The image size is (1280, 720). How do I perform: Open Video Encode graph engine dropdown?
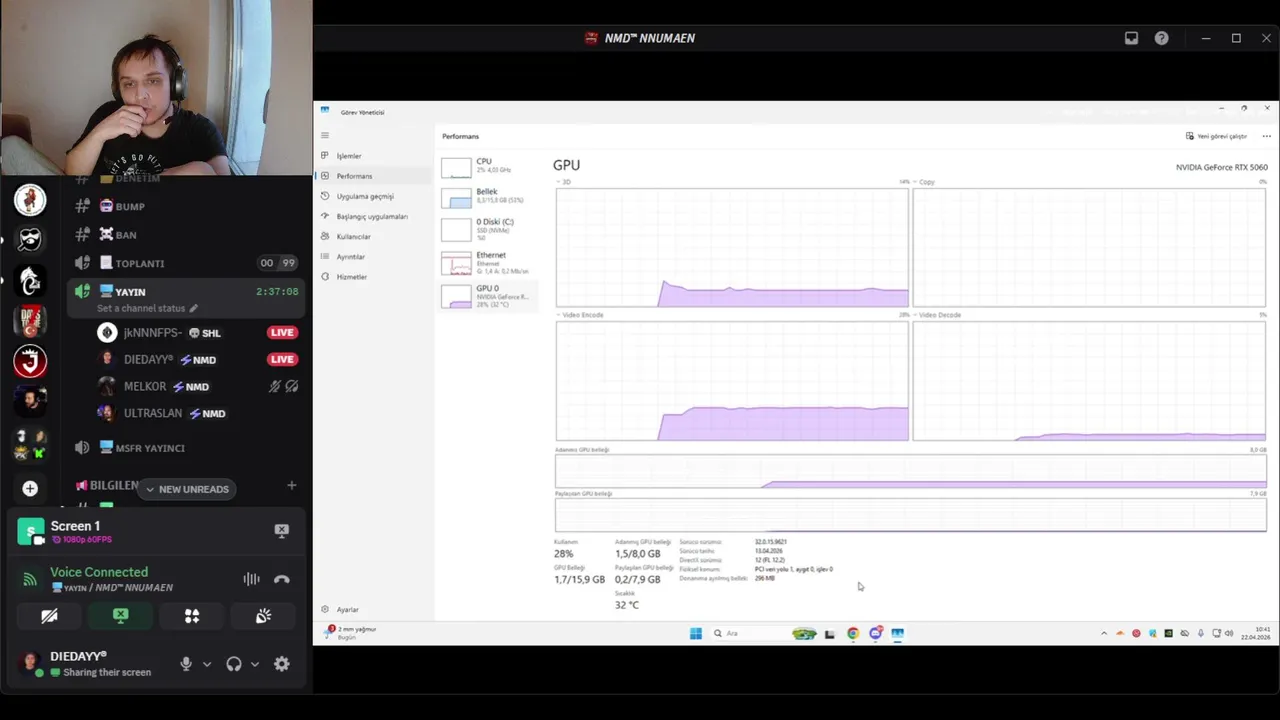click(580, 315)
